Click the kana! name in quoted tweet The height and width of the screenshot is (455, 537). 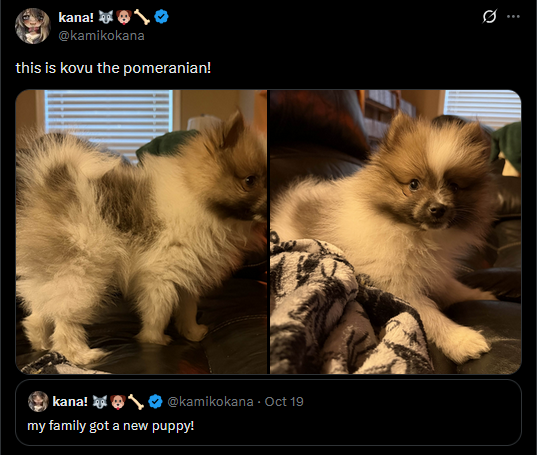[x=70, y=402]
